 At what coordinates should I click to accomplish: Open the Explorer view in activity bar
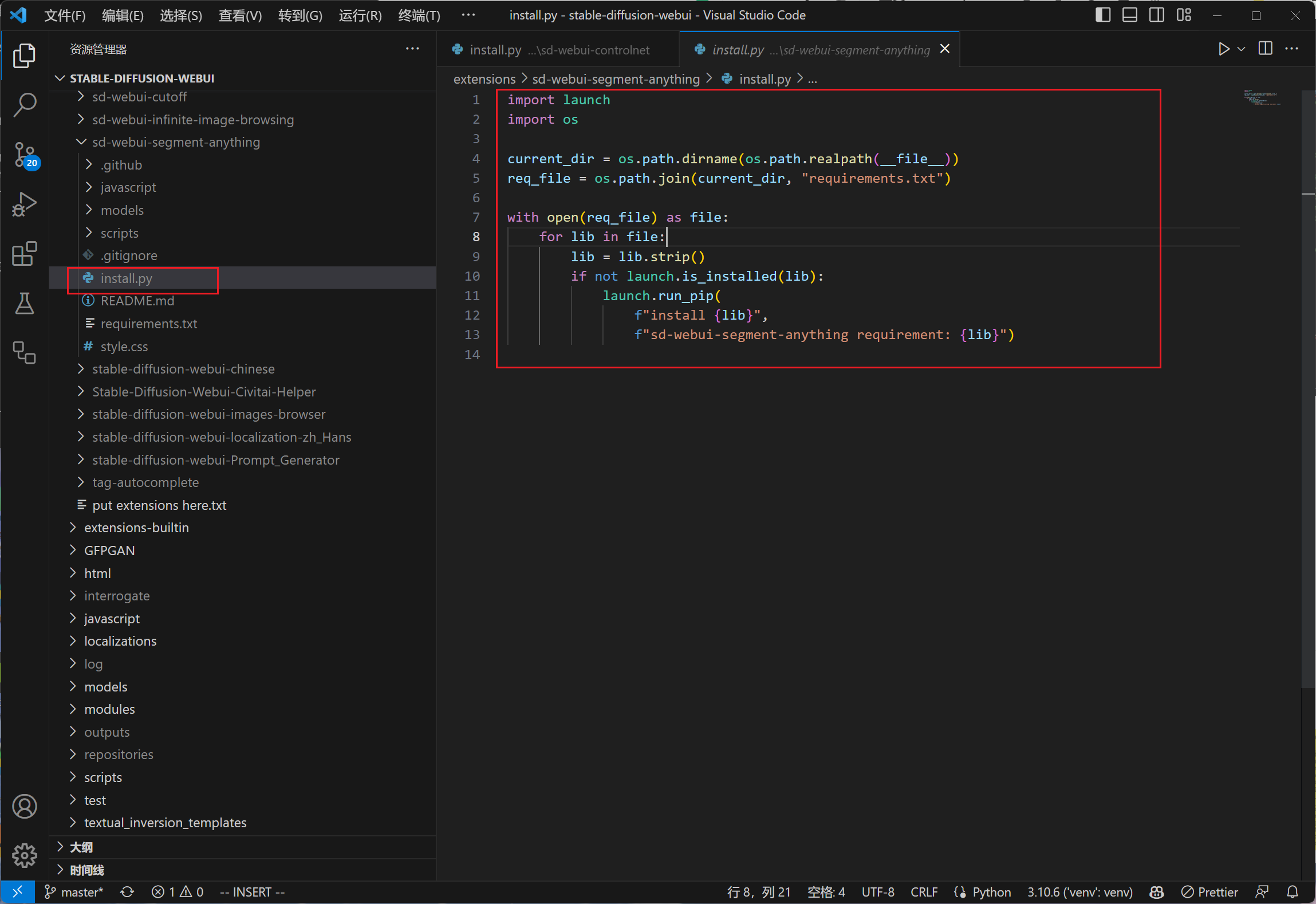coord(24,56)
